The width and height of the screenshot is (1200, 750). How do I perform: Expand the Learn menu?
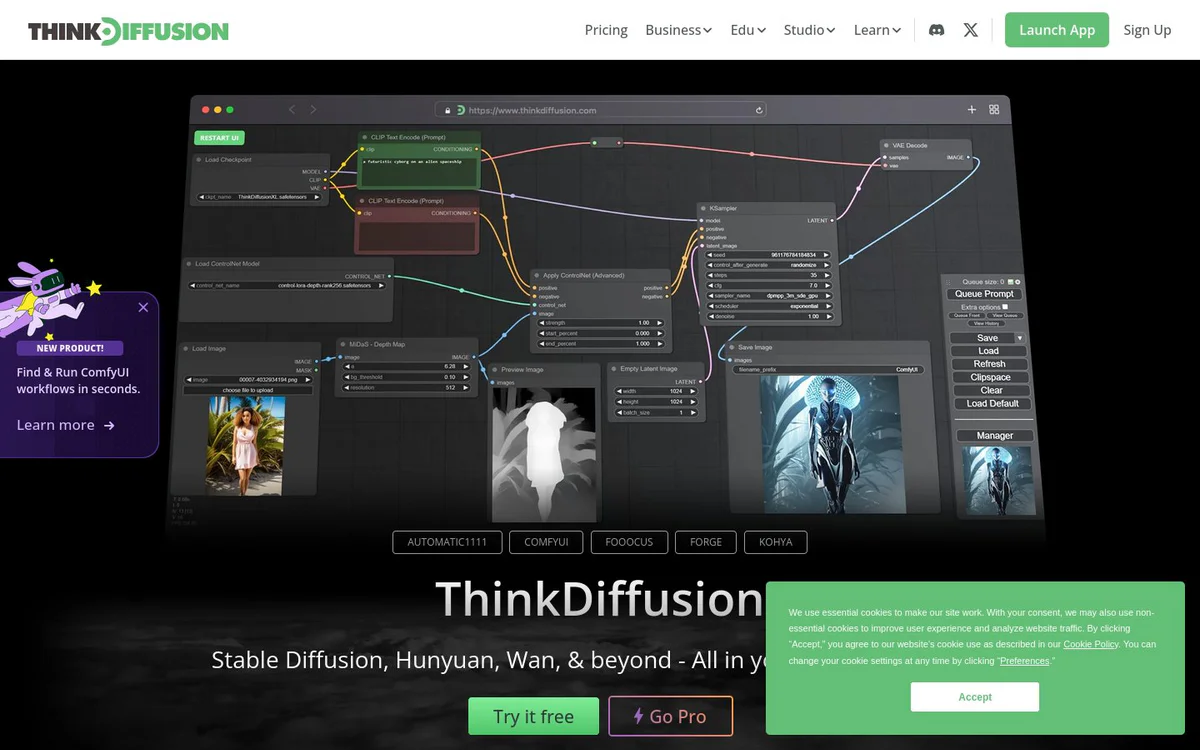tap(877, 30)
